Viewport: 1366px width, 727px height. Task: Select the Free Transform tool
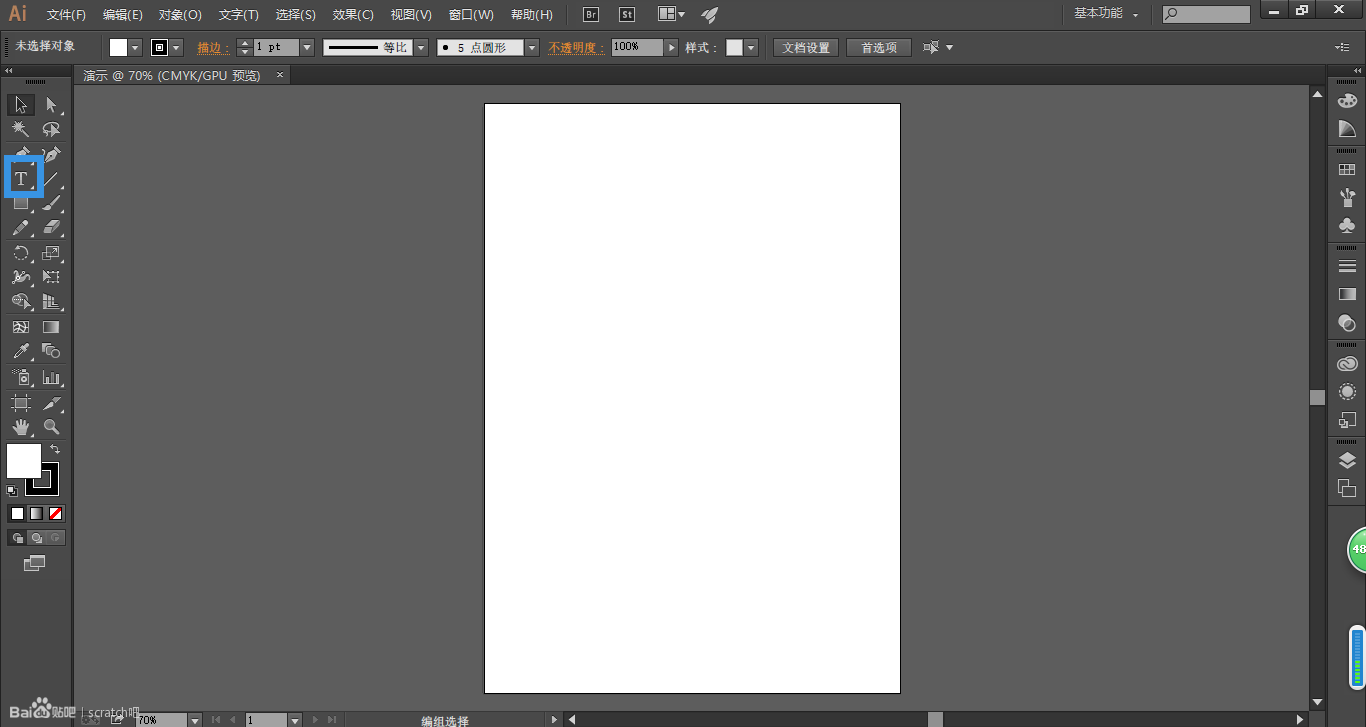pyautogui.click(x=51, y=277)
